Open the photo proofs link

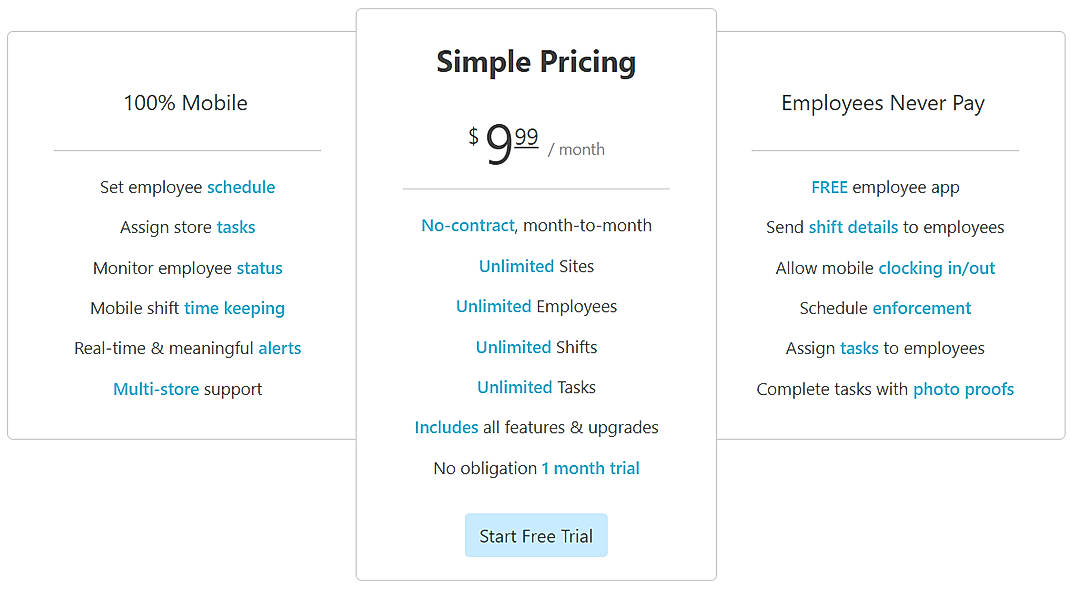[963, 389]
